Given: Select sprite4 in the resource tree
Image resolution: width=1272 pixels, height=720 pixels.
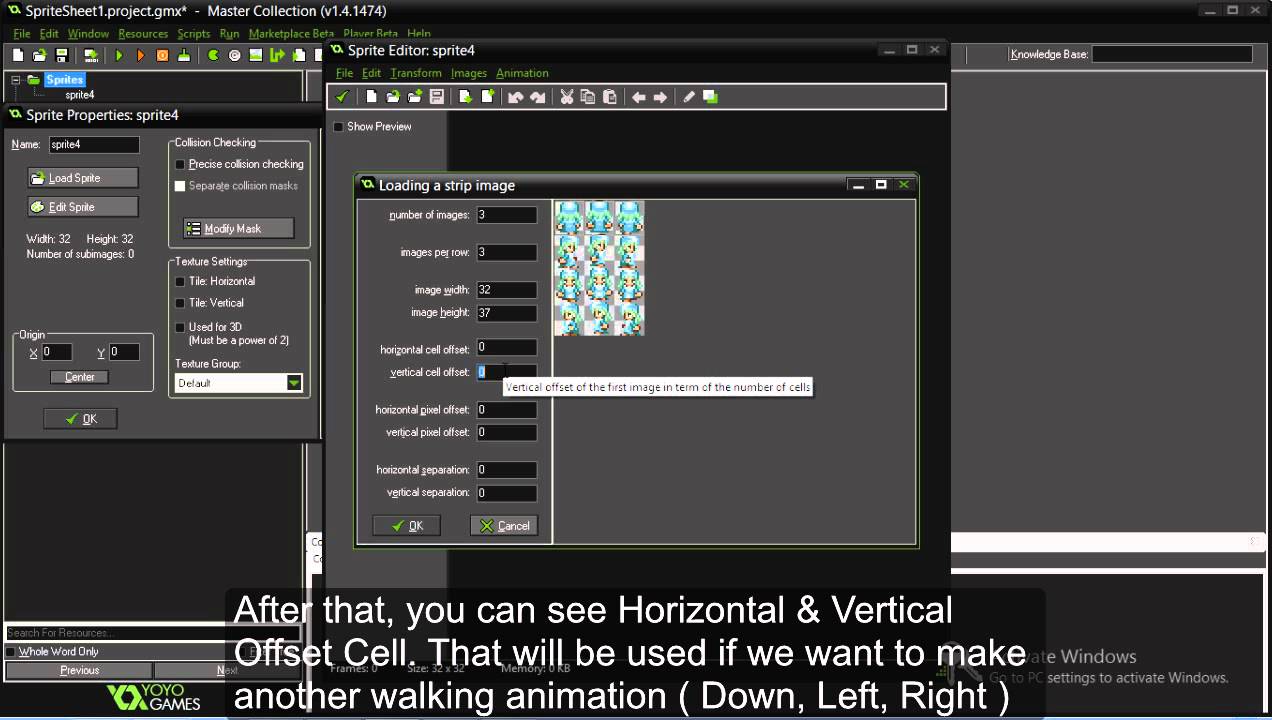Looking at the screenshot, I should (80, 95).
